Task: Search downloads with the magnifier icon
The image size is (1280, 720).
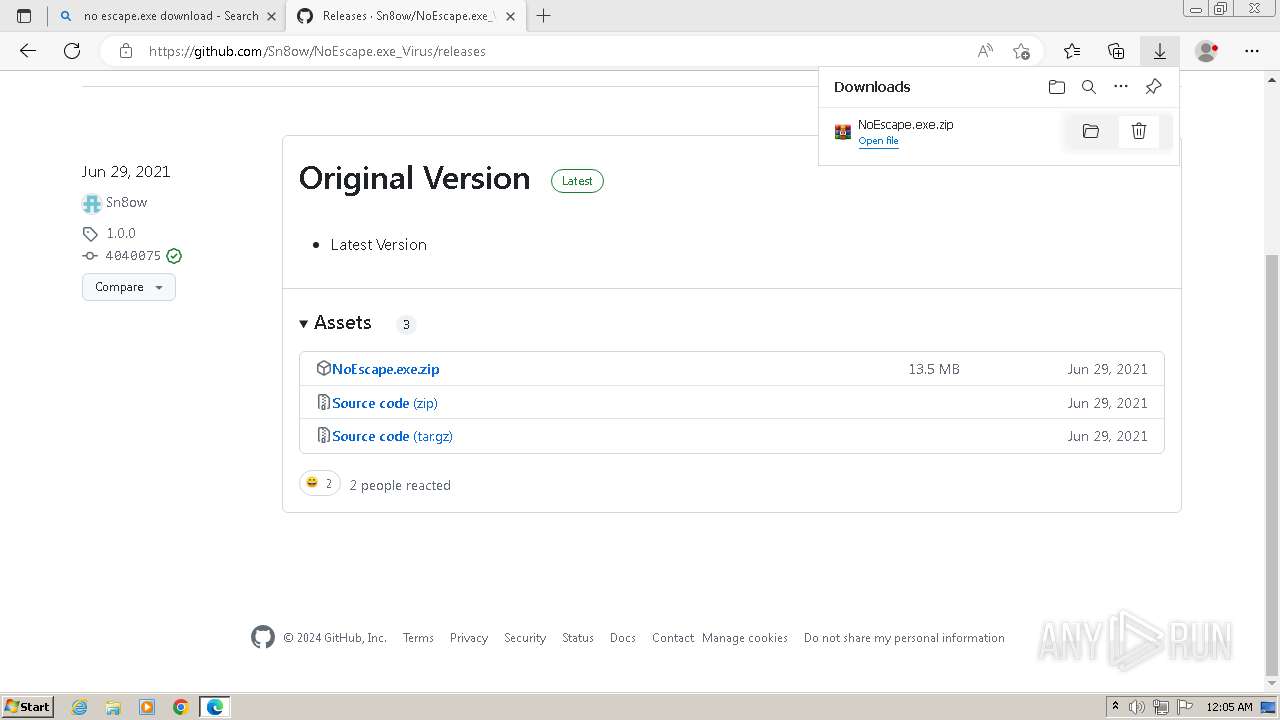Action: pos(1089,87)
